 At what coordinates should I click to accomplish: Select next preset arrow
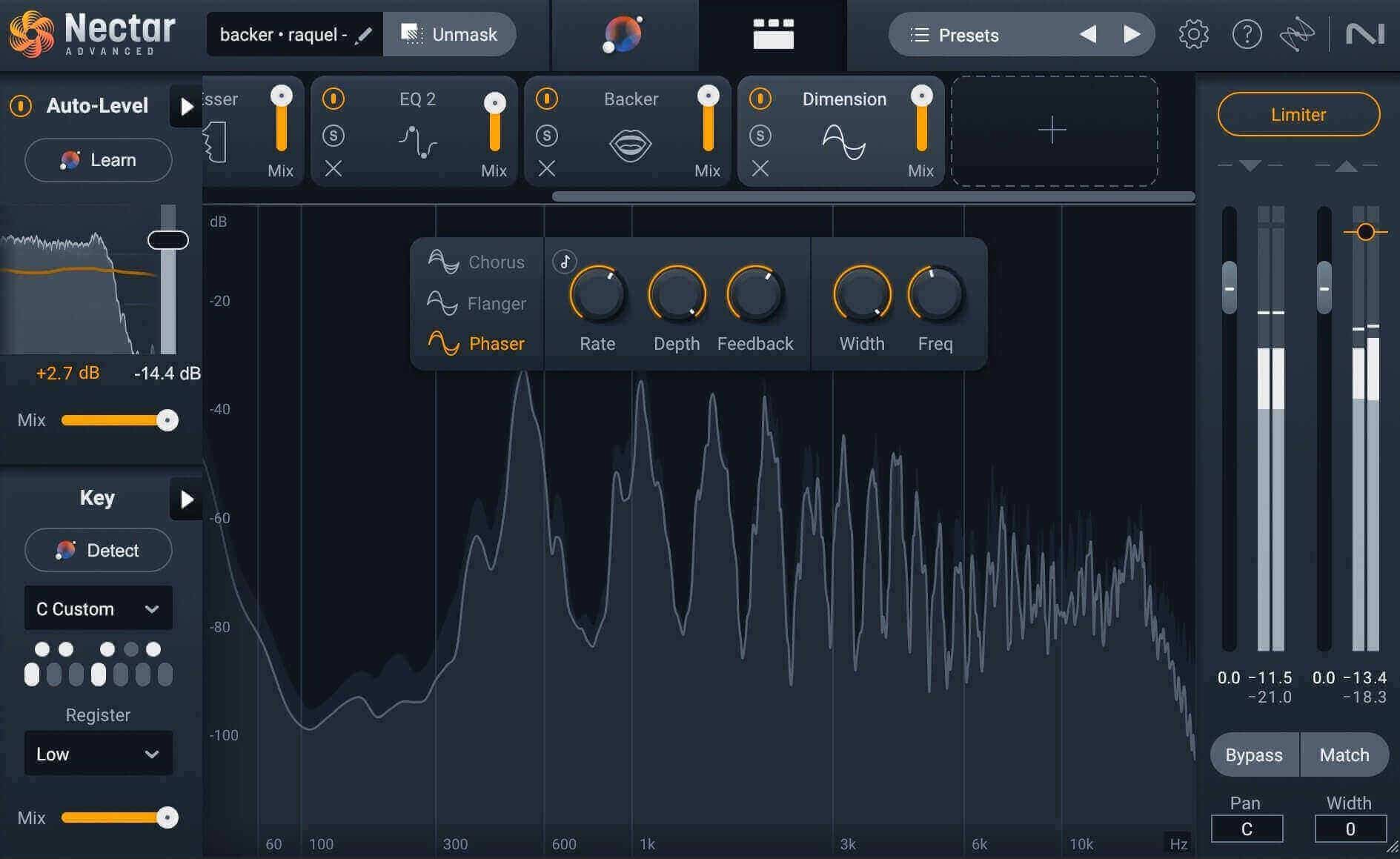1132,34
